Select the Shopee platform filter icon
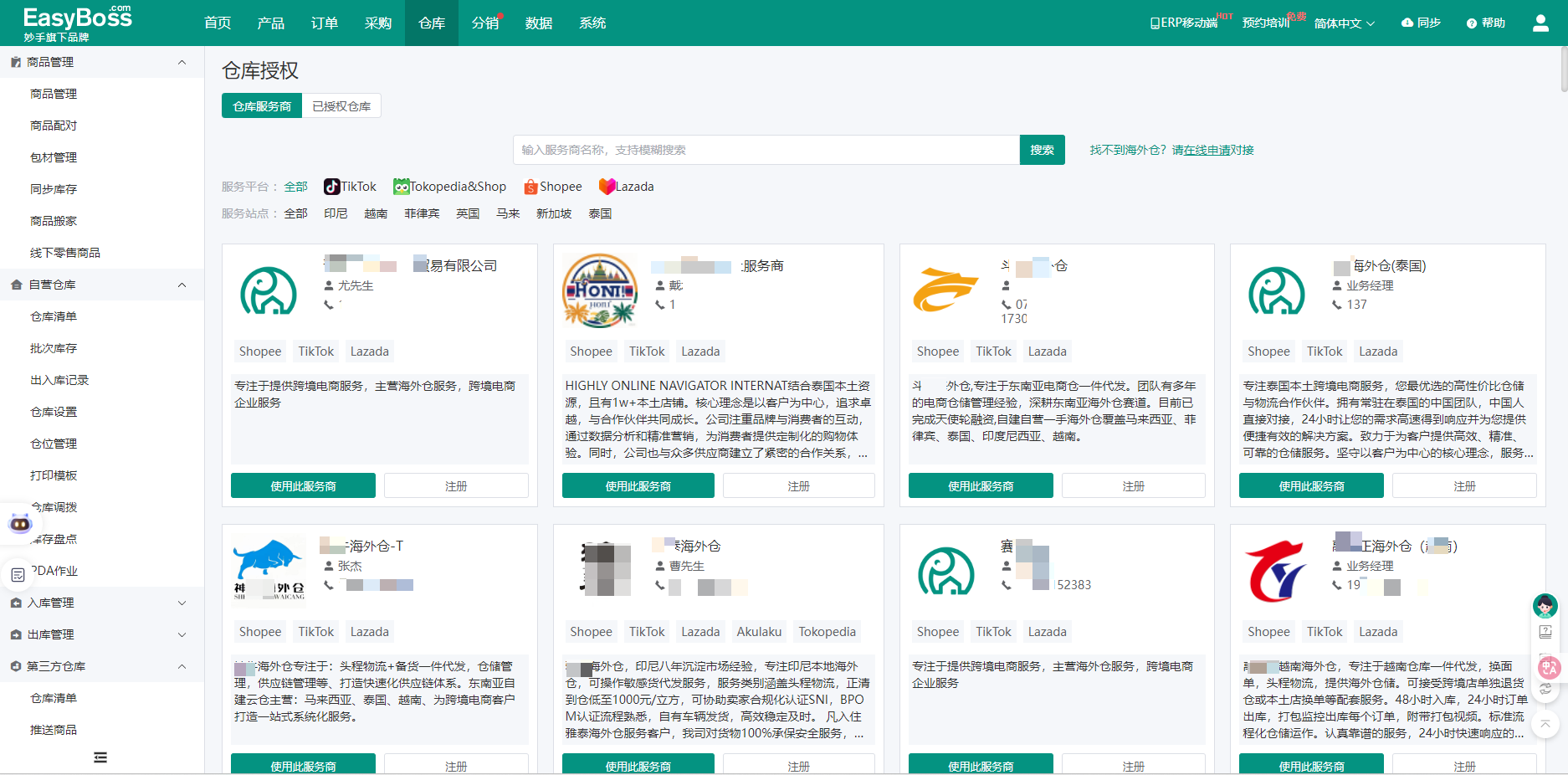This screenshot has height=775, width=1568. click(530, 187)
